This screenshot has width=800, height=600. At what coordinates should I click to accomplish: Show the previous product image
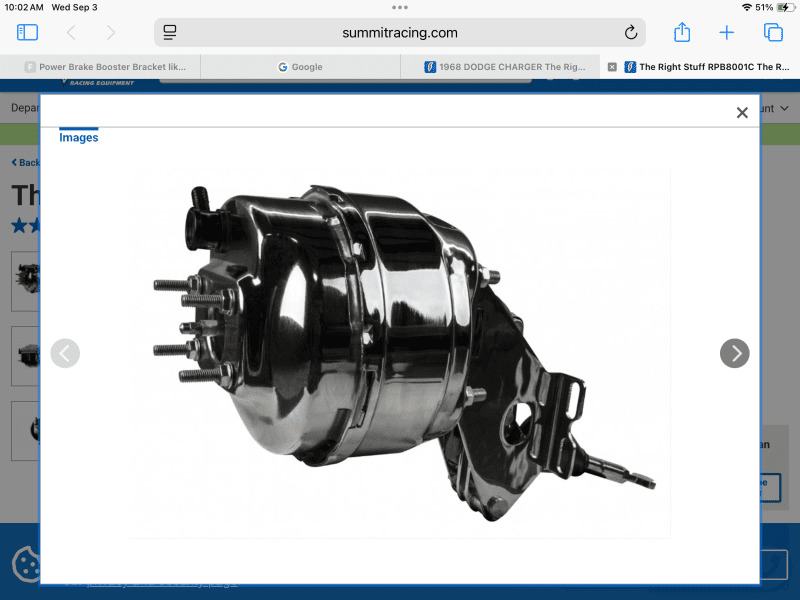tap(65, 353)
